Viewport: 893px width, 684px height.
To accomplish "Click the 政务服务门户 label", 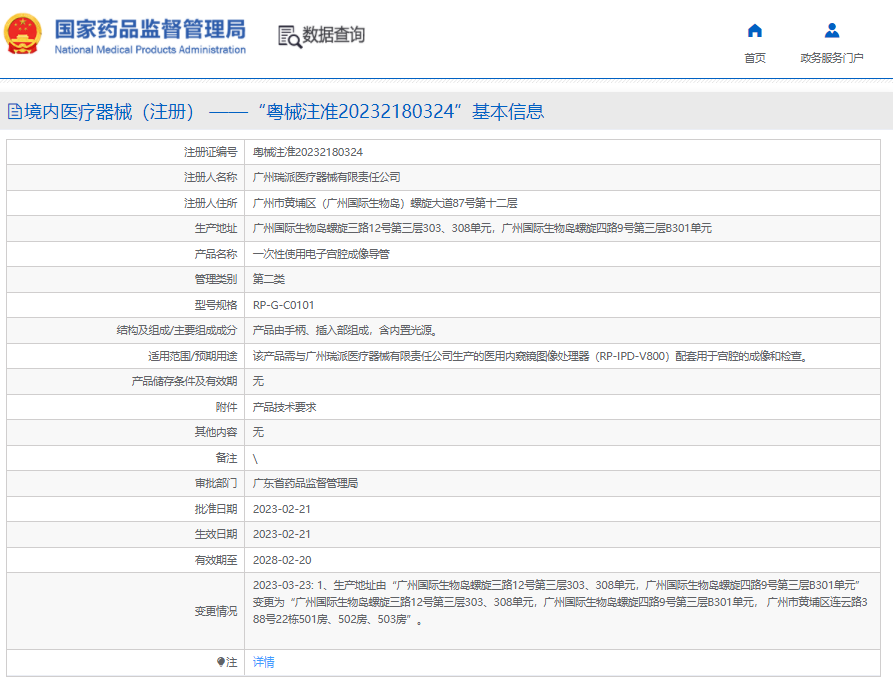I will [x=831, y=58].
